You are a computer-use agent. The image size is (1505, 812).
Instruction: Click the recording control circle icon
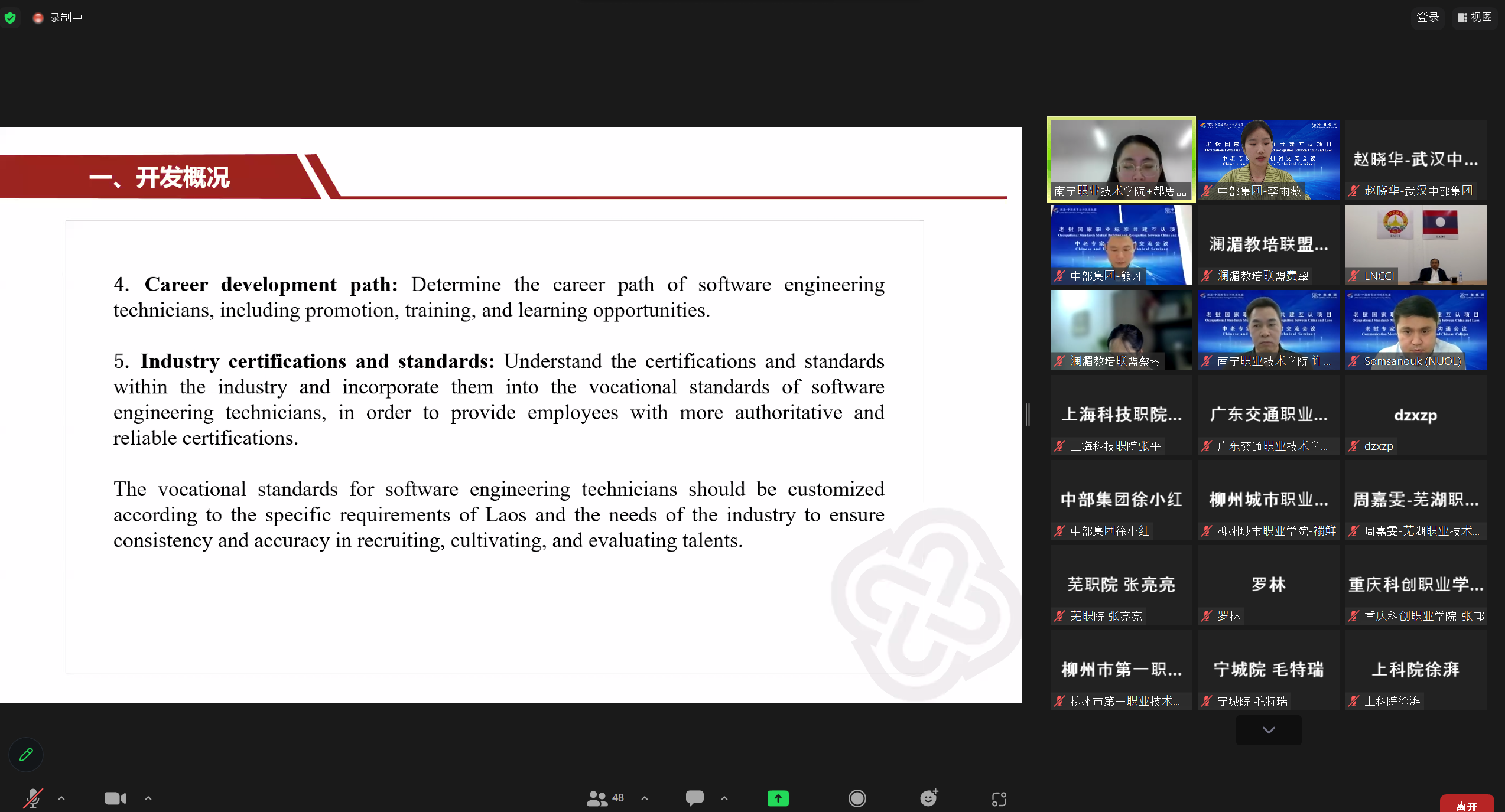pyautogui.click(x=858, y=797)
